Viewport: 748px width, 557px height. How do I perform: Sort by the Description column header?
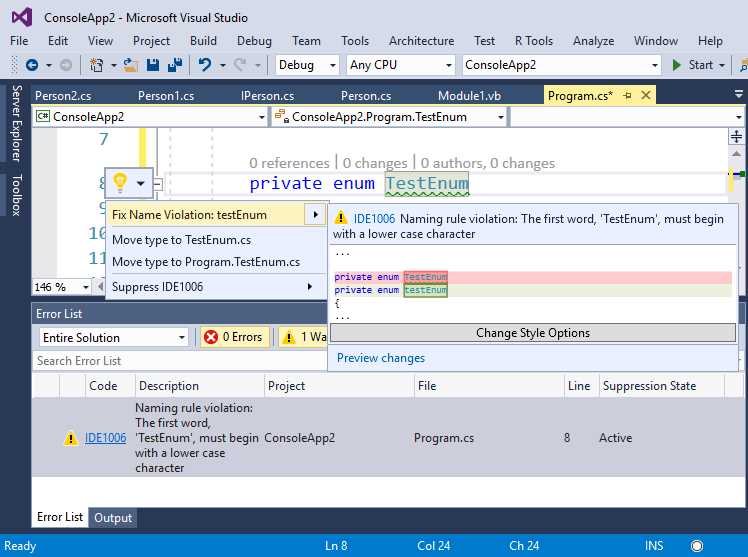click(199, 386)
